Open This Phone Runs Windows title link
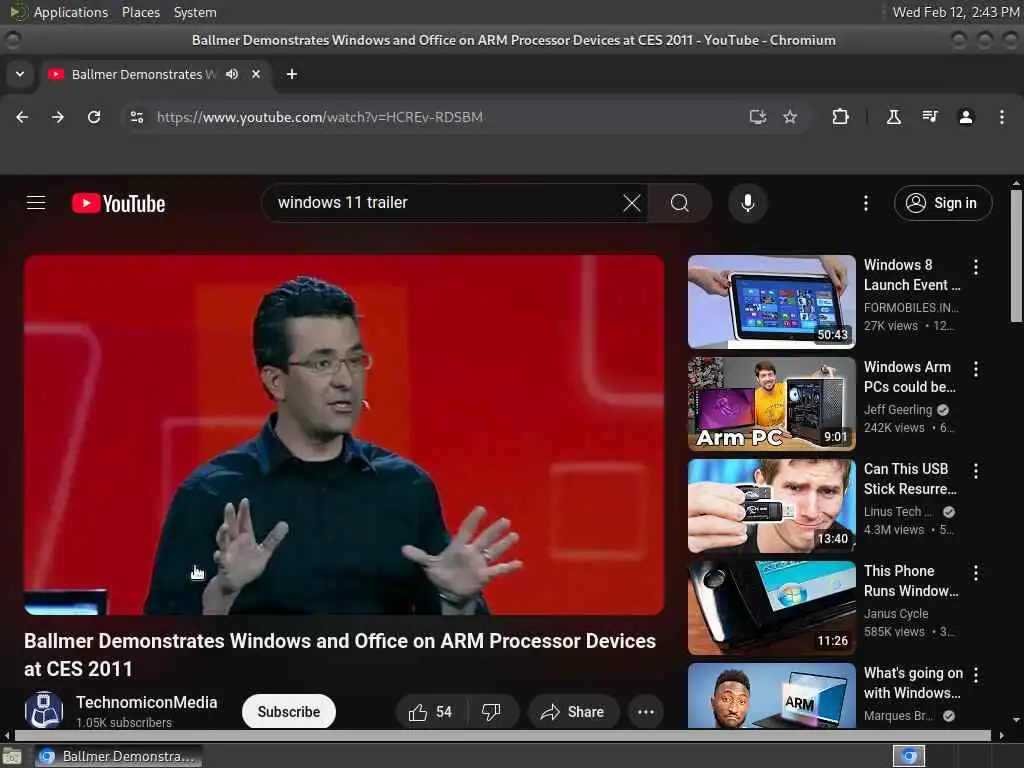This screenshot has height=768, width=1024. pos(911,581)
